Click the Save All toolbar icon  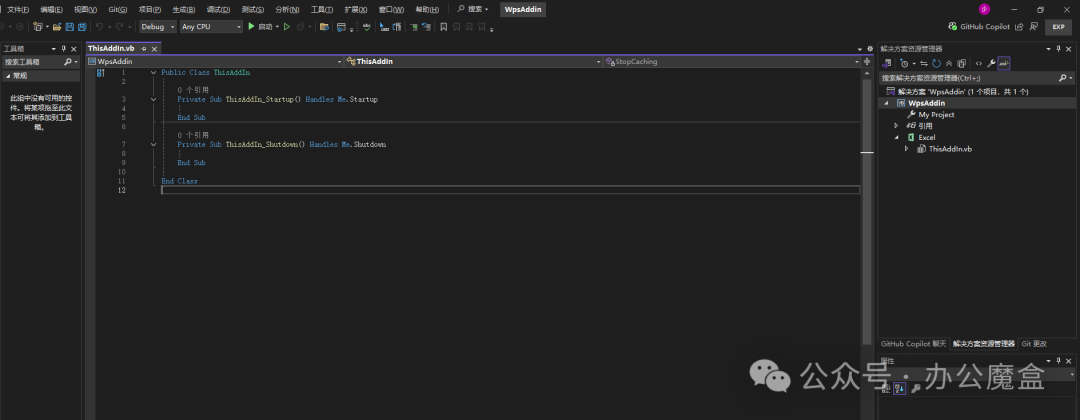click(82, 27)
